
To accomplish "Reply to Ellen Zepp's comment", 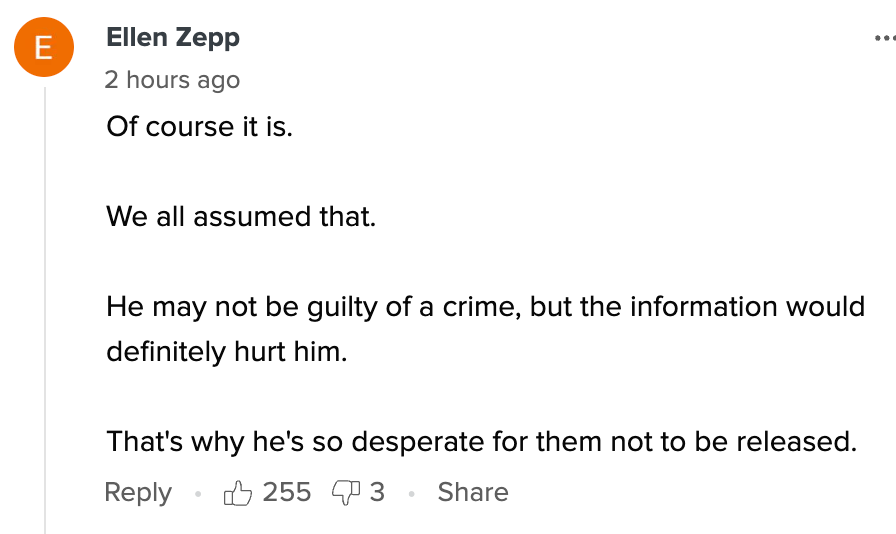I will point(138,492).
